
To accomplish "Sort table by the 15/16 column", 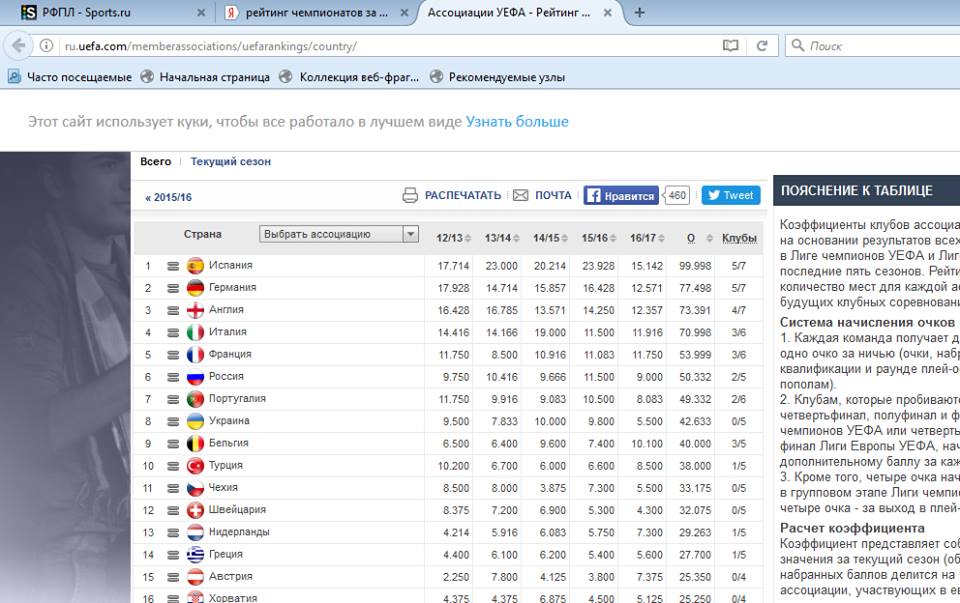I will pos(598,238).
